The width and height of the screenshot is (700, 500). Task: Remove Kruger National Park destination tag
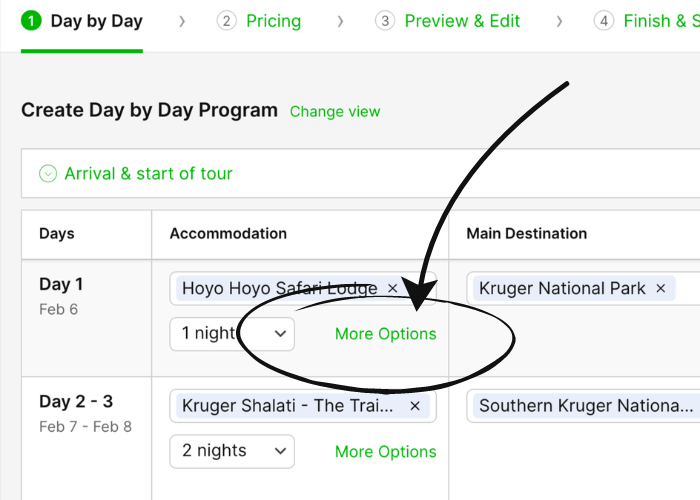click(660, 289)
